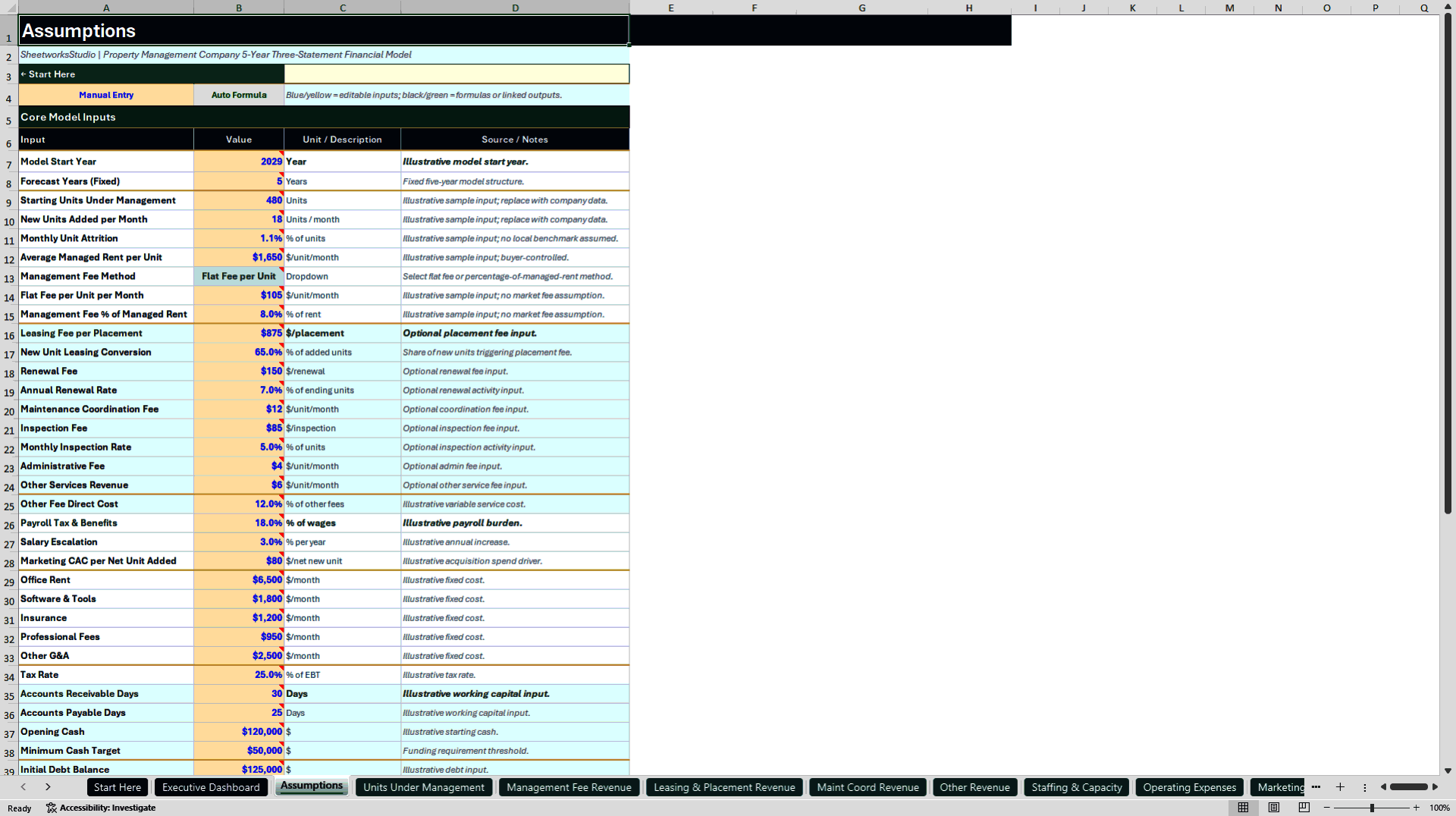1456x816 pixels.
Task: Click the 100% zoom level
Action: click(x=1439, y=808)
